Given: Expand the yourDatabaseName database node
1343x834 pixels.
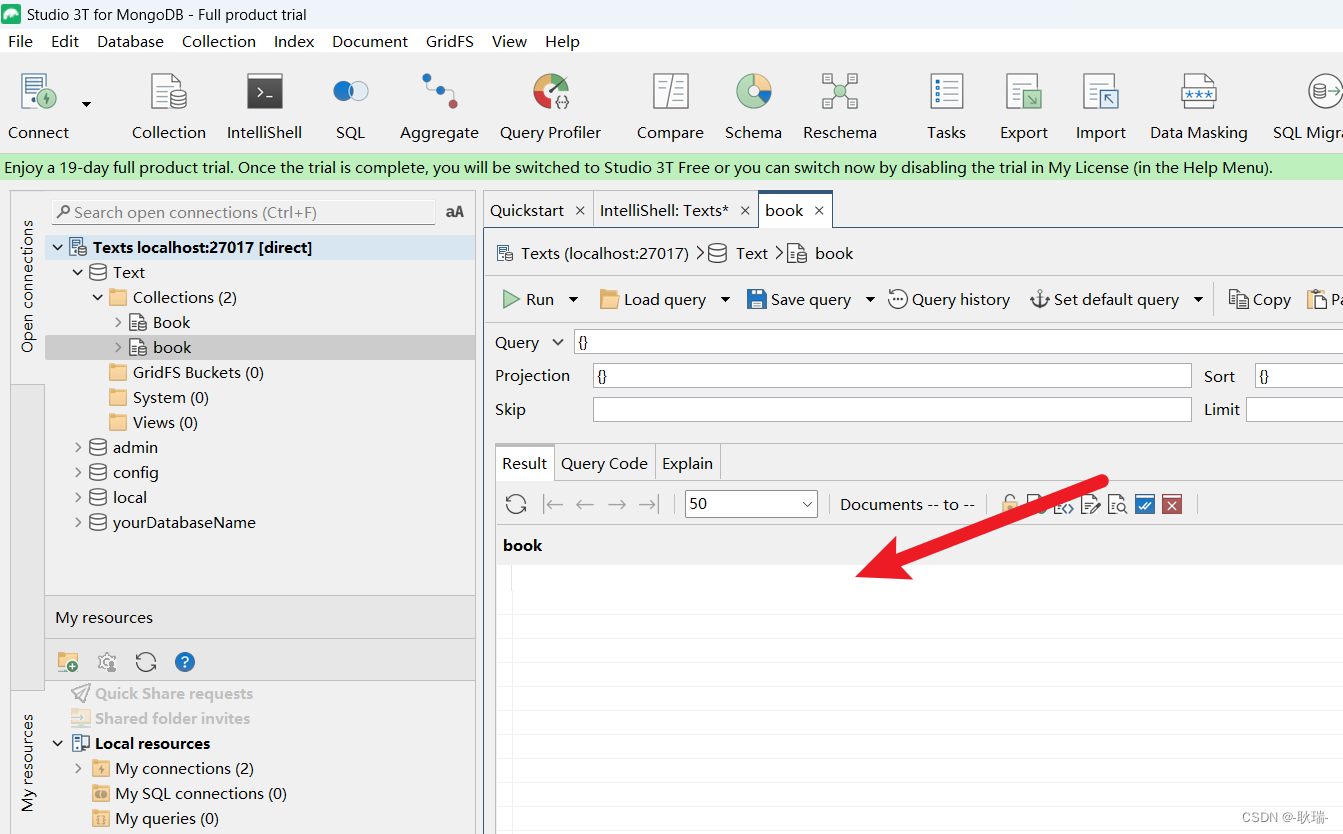Looking at the screenshot, I should point(78,522).
